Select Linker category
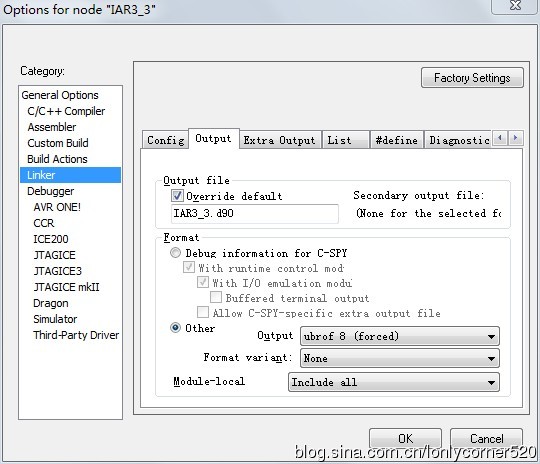 tap(71, 175)
